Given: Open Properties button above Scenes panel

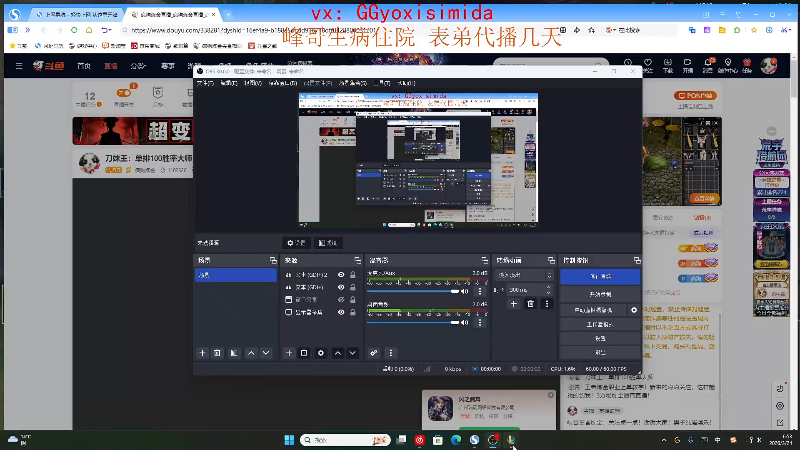Looking at the screenshot, I should (296, 243).
